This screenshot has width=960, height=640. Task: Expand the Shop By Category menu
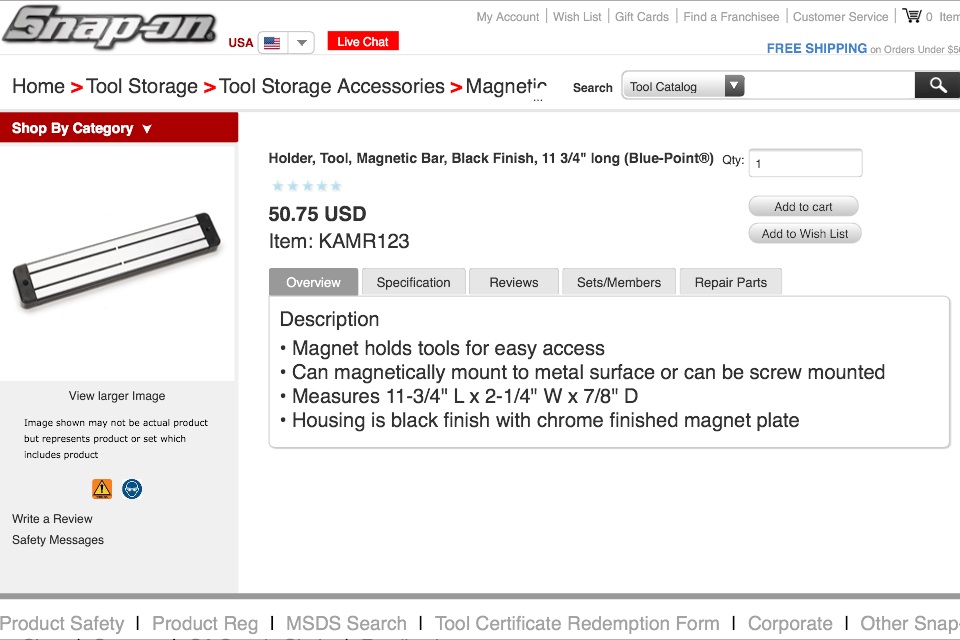click(82, 128)
